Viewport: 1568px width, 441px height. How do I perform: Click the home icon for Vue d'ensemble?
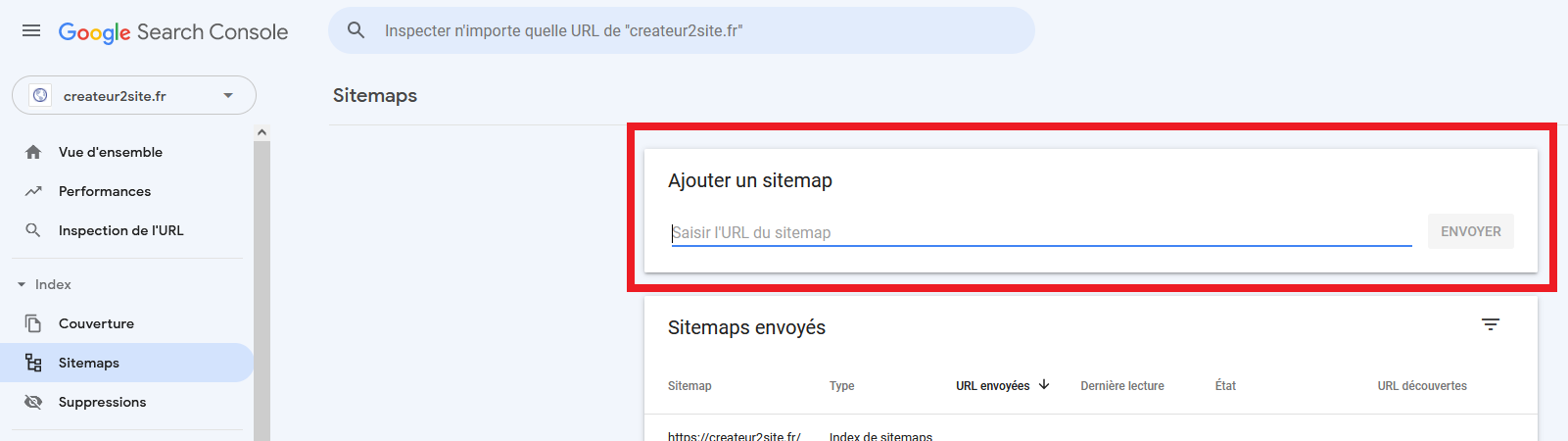[x=33, y=152]
